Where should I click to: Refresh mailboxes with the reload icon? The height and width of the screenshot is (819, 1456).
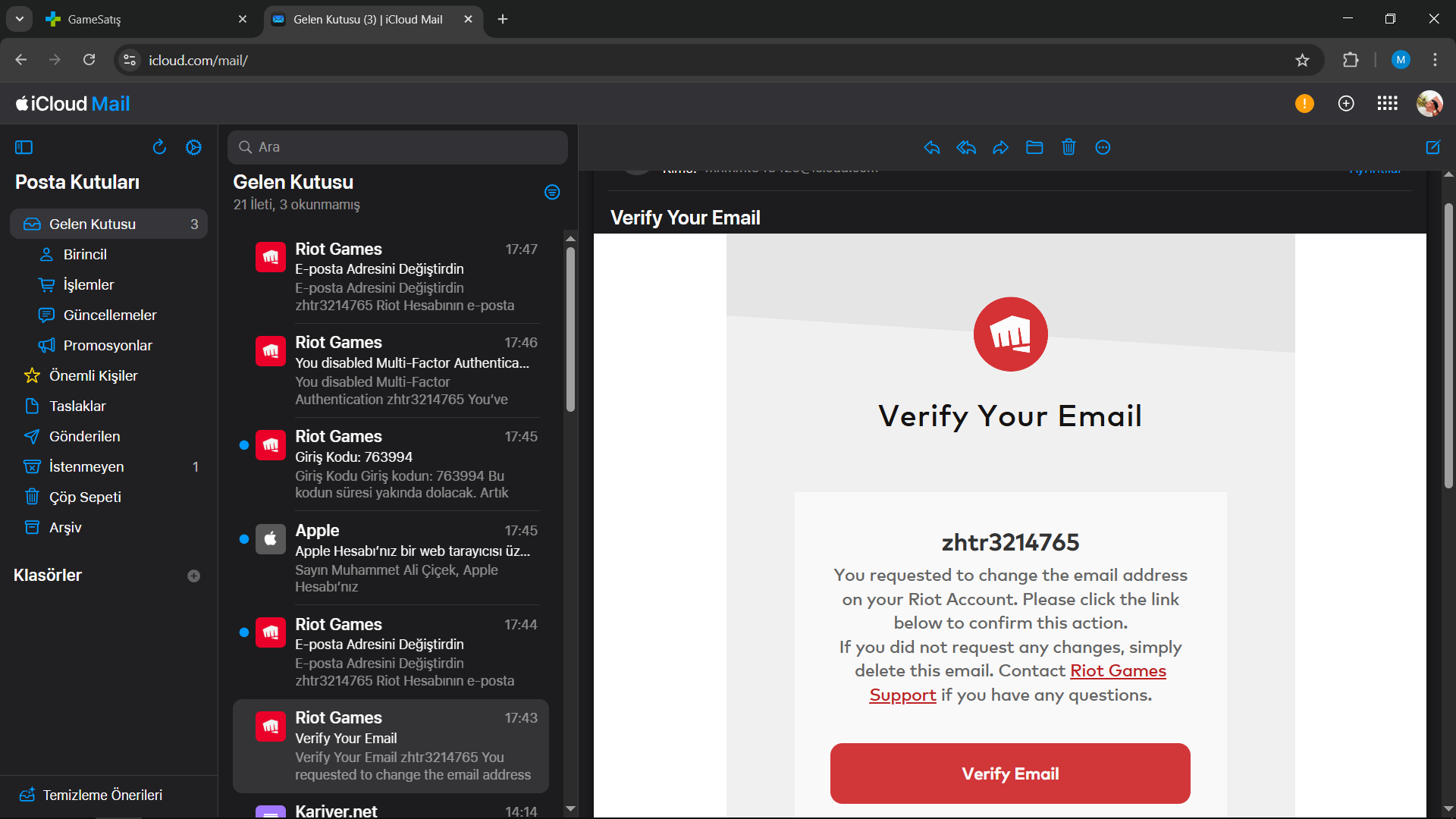tap(159, 147)
